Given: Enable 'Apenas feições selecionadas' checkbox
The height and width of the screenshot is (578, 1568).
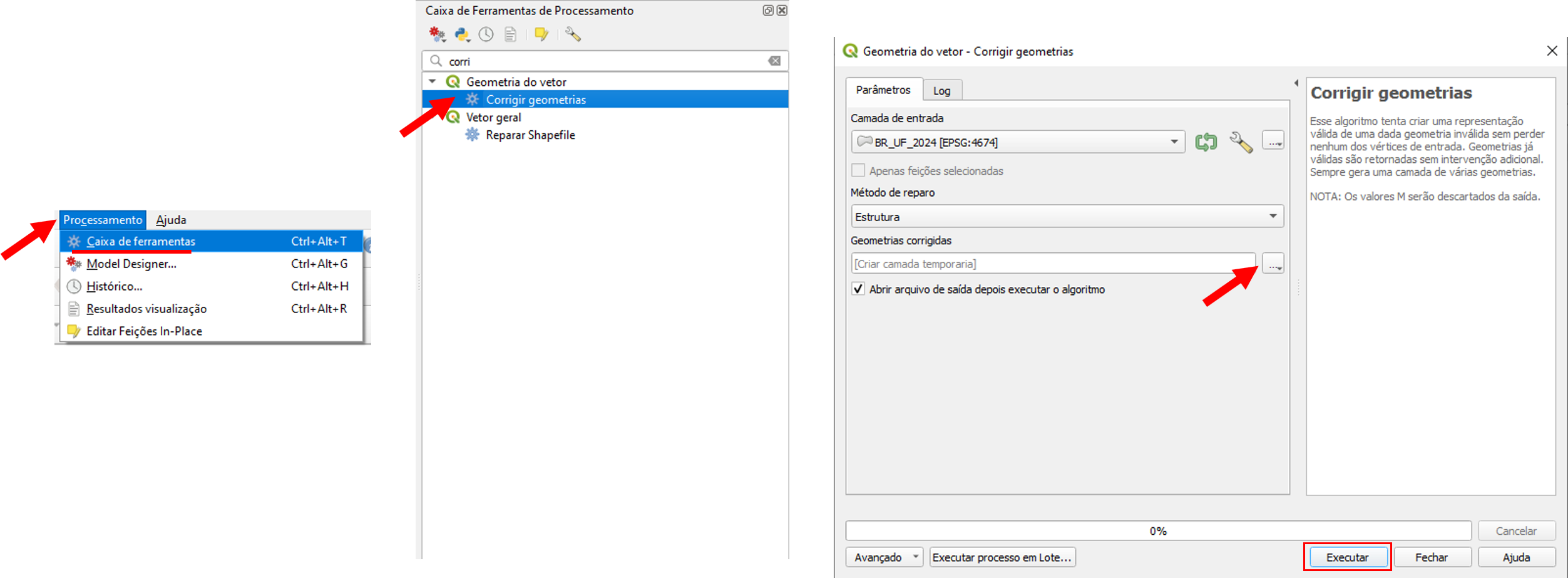Looking at the screenshot, I should pyautogui.click(x=858, y=171).
